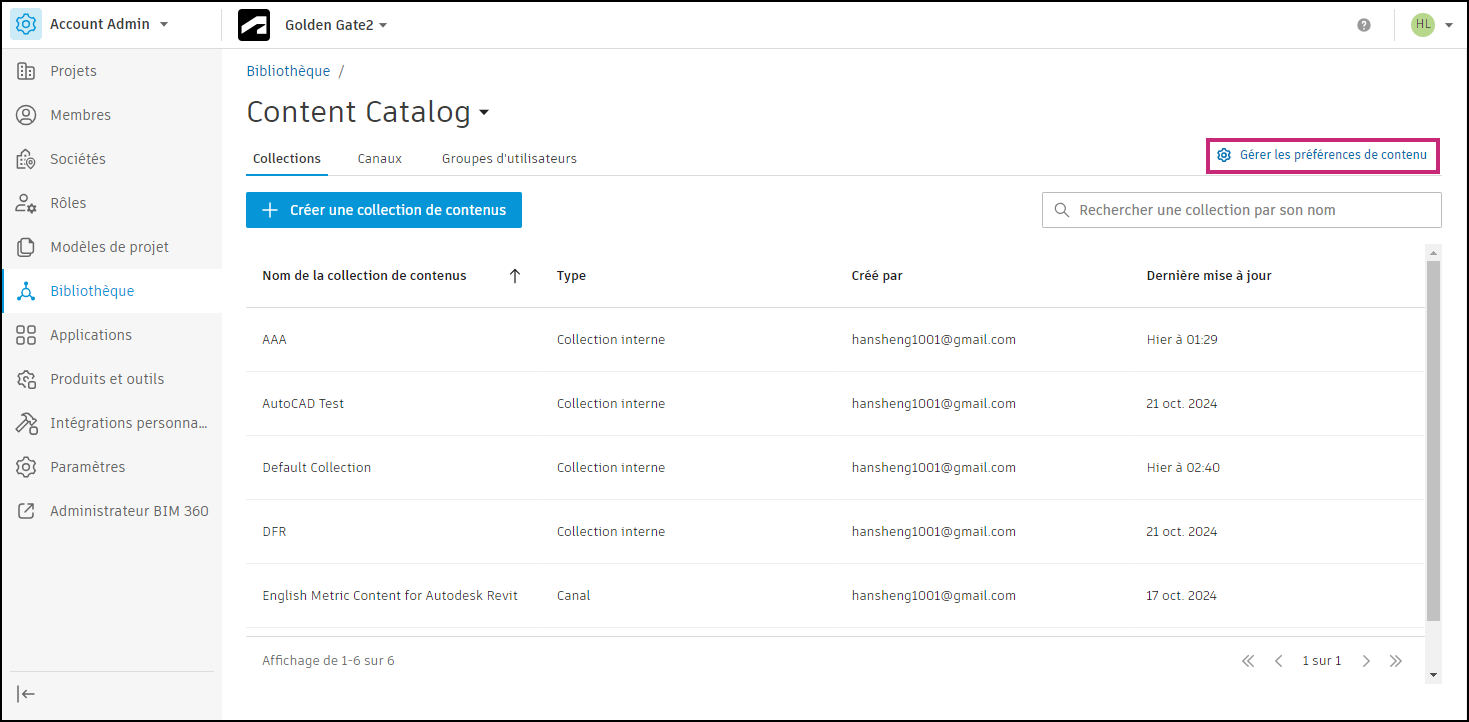Click the Hier à 02:40 date cell
The height and width of the screenshot is (722, 1469).
tap(1183, 468)
